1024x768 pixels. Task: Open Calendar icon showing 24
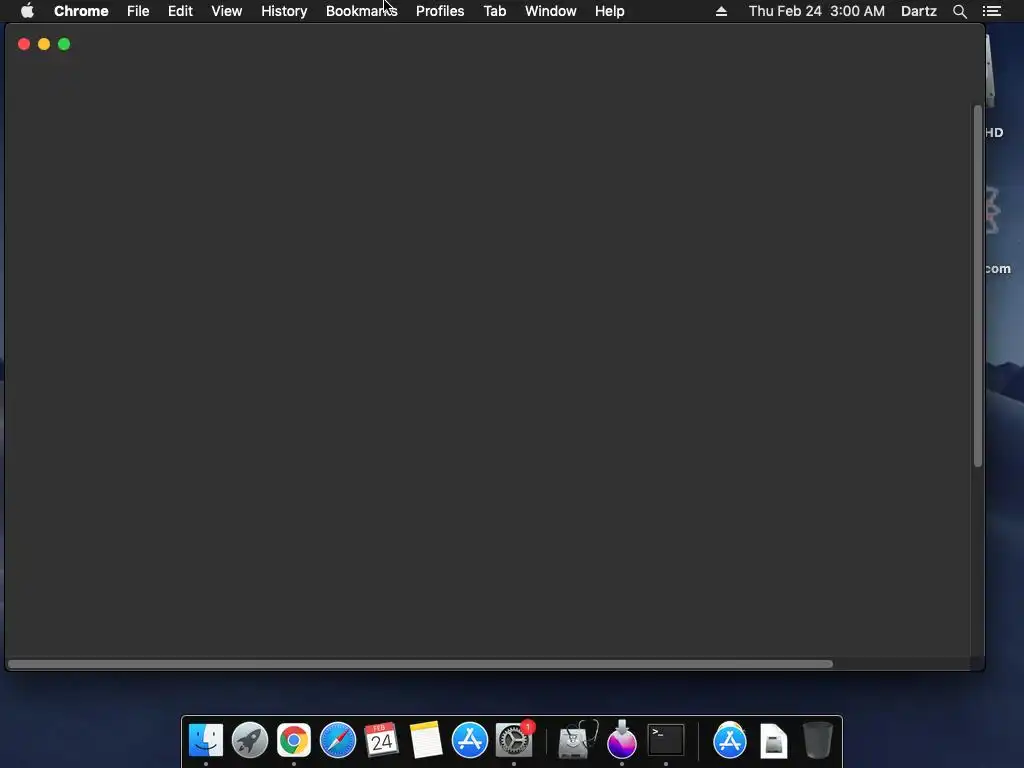click(x=381, y=740)
